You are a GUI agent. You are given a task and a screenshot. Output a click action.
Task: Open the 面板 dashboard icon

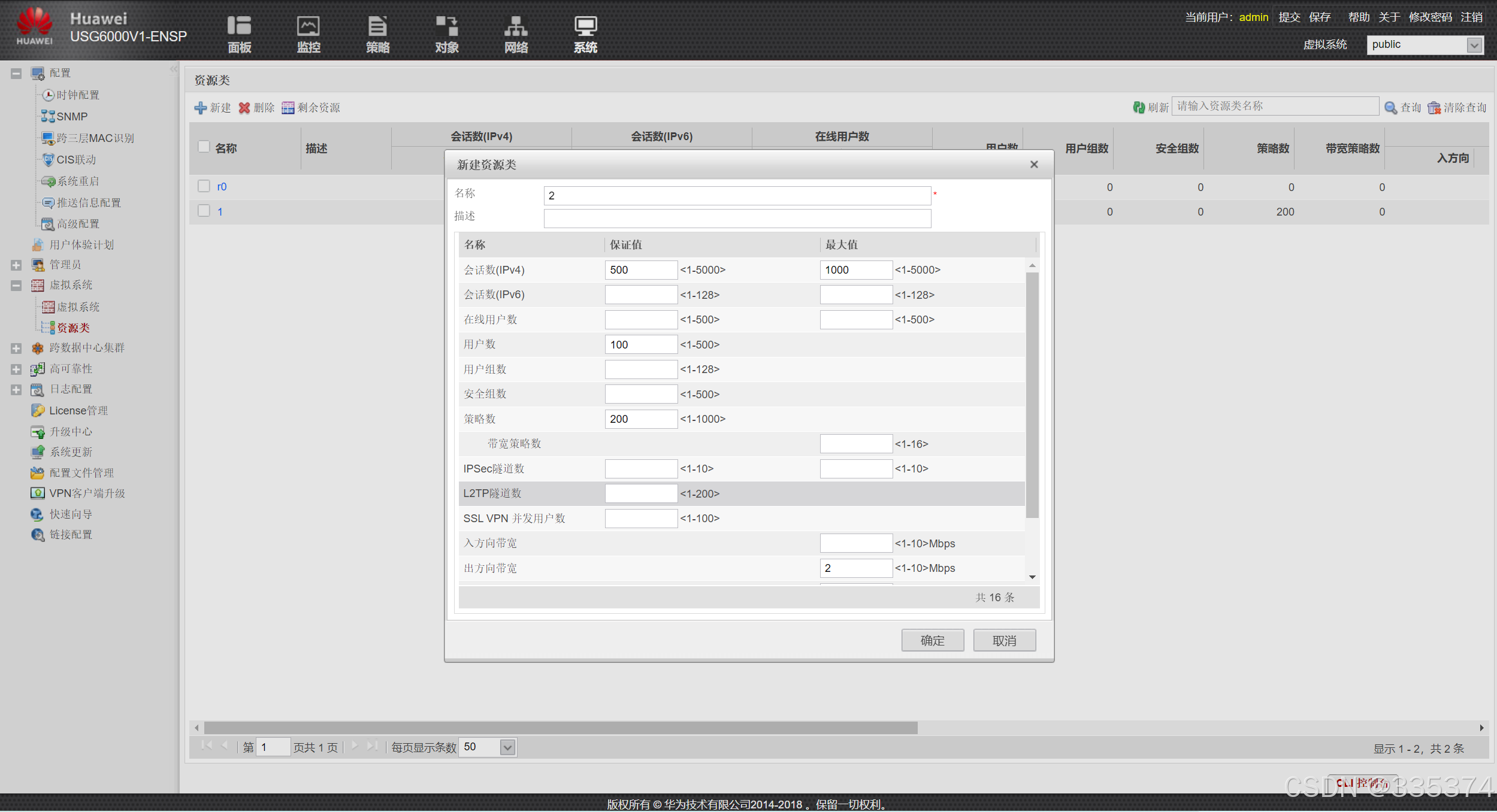tap(239, 26)
